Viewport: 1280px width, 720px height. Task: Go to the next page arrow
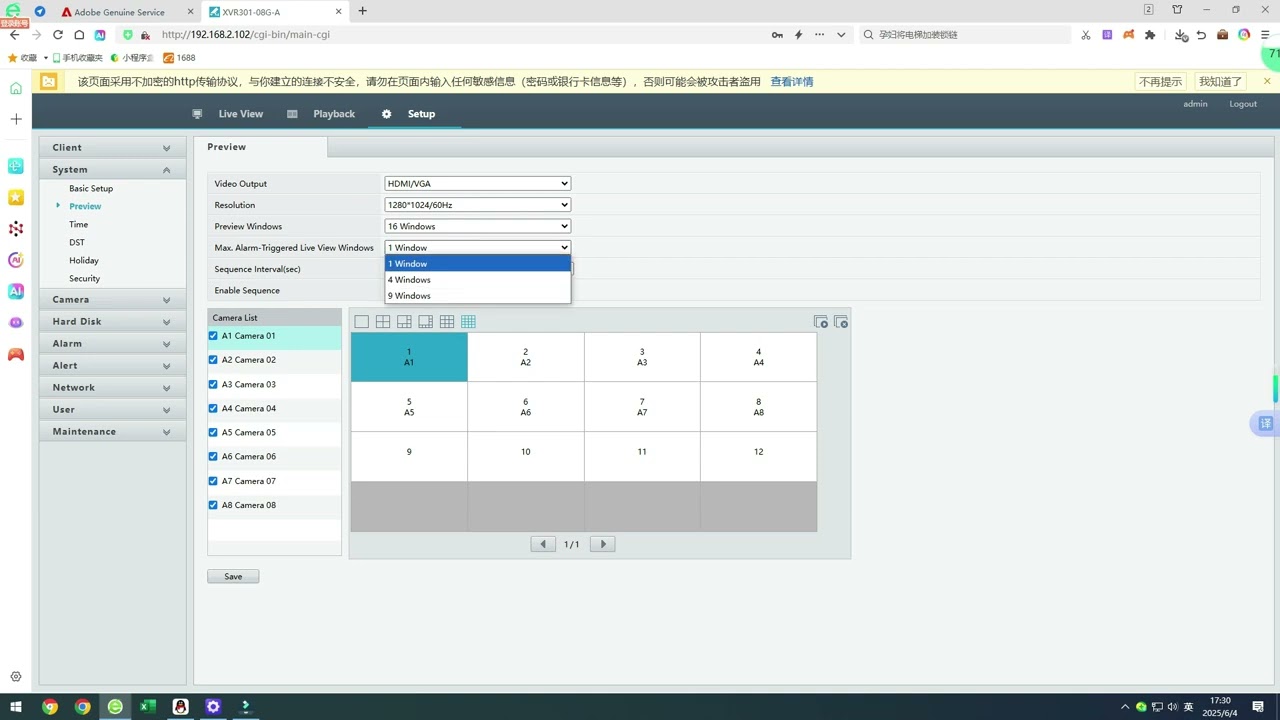pyautogui.click(x=602, y=544)
